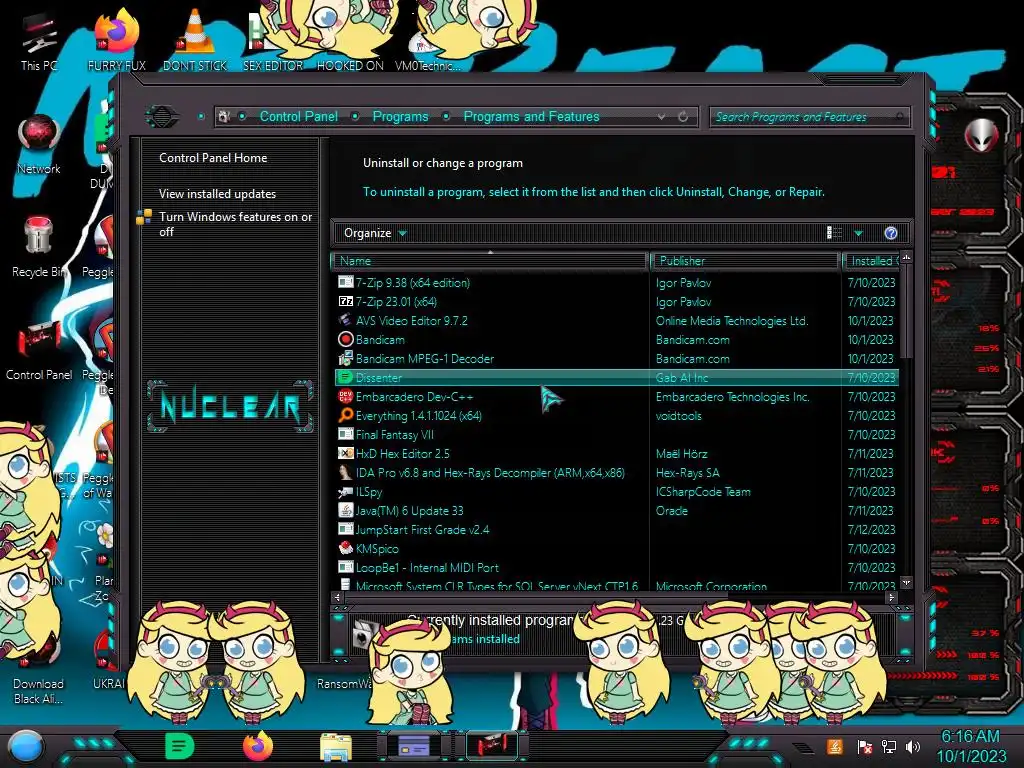1024x768 pixels.
Task: Click the Embarcadero Dev-C++ icon
Action: (x=345, y=396)
